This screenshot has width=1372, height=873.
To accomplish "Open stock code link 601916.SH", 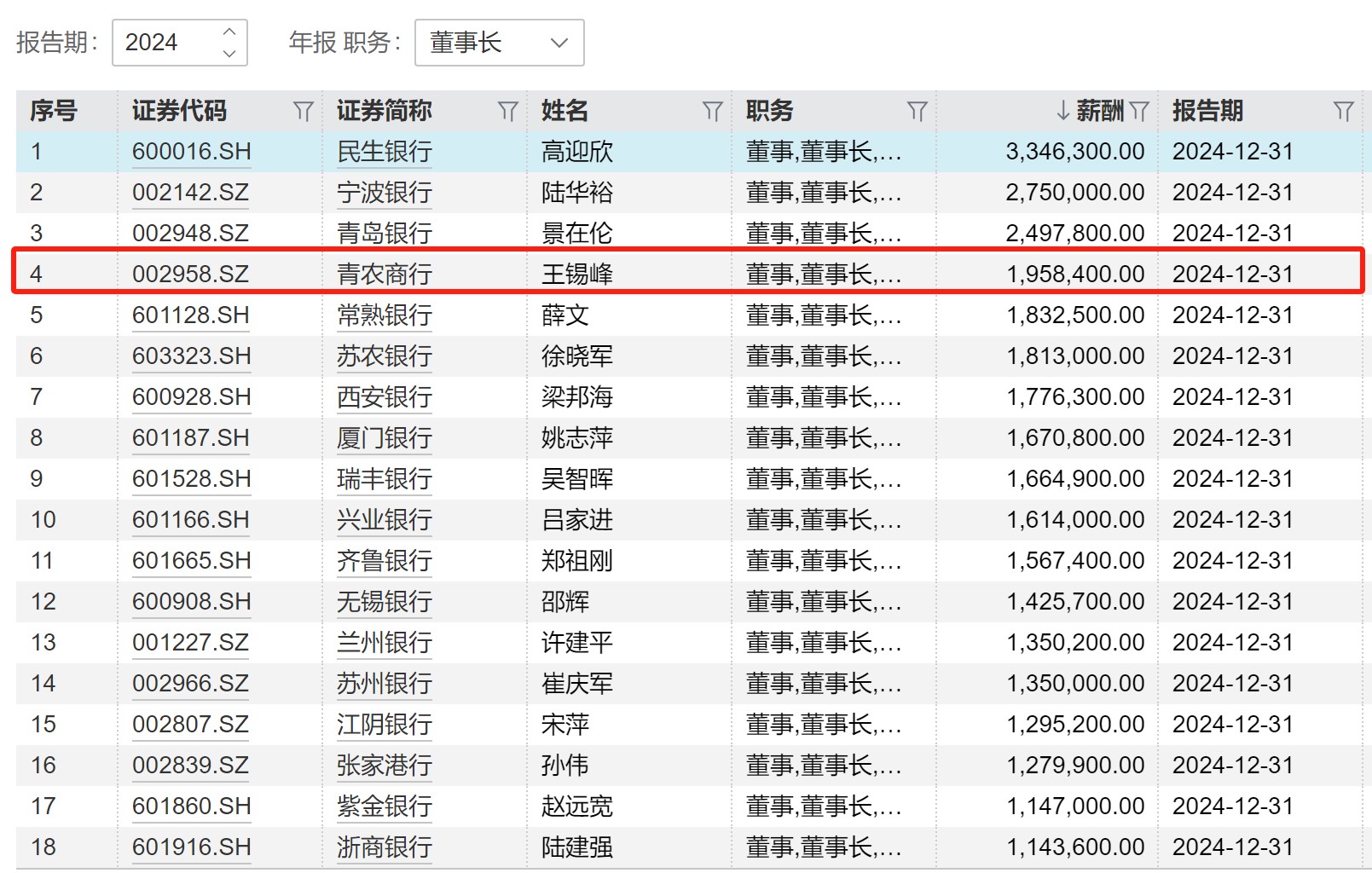I will [x=191, y=847].
